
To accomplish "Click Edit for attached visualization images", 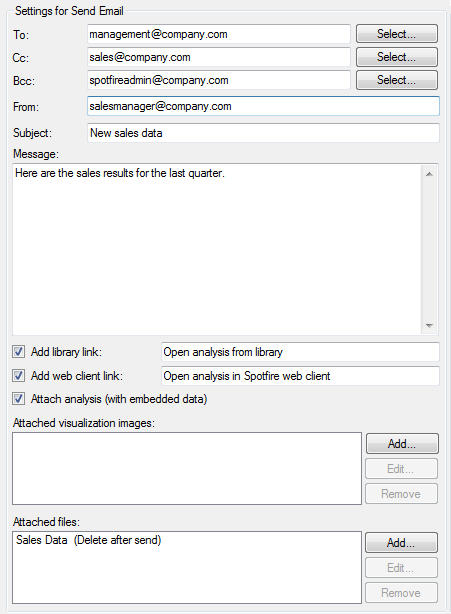I will pyautogui.click(x=401, y=469).
